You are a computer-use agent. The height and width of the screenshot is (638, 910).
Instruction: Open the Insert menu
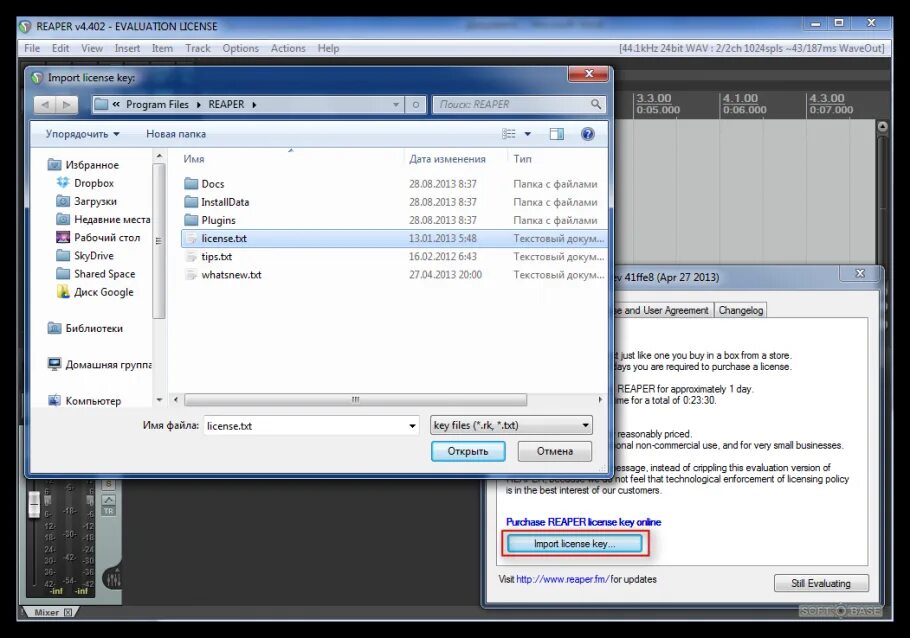(x=127, y=48)
